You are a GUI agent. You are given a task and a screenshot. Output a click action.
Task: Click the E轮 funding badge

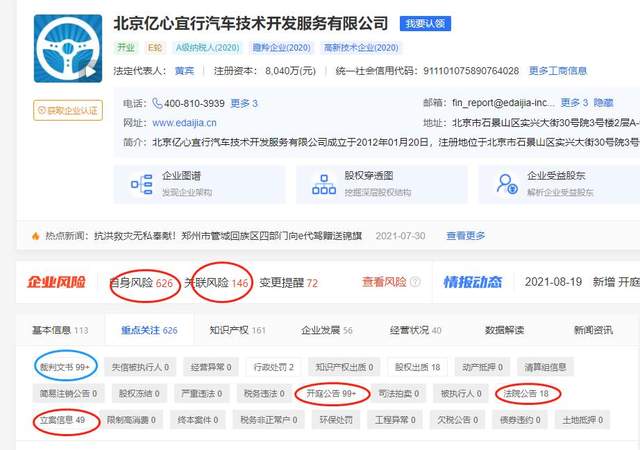pos(155,48)
